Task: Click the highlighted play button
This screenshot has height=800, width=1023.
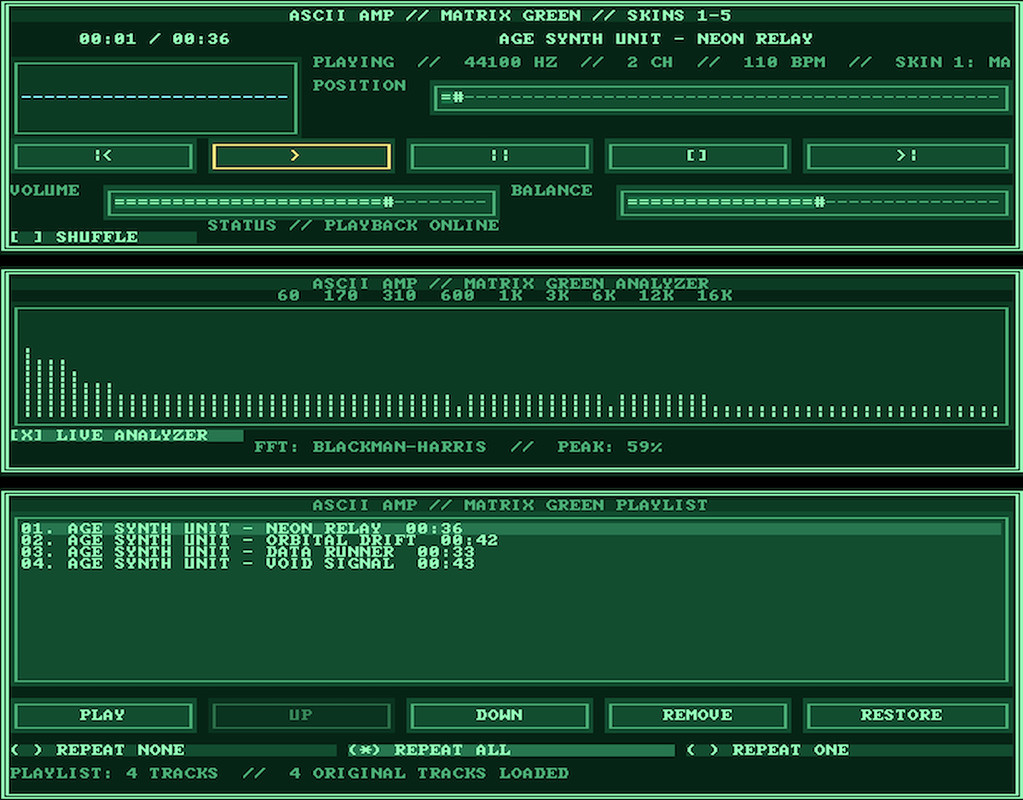Action: pyautogui.click(x=301, y=156)
